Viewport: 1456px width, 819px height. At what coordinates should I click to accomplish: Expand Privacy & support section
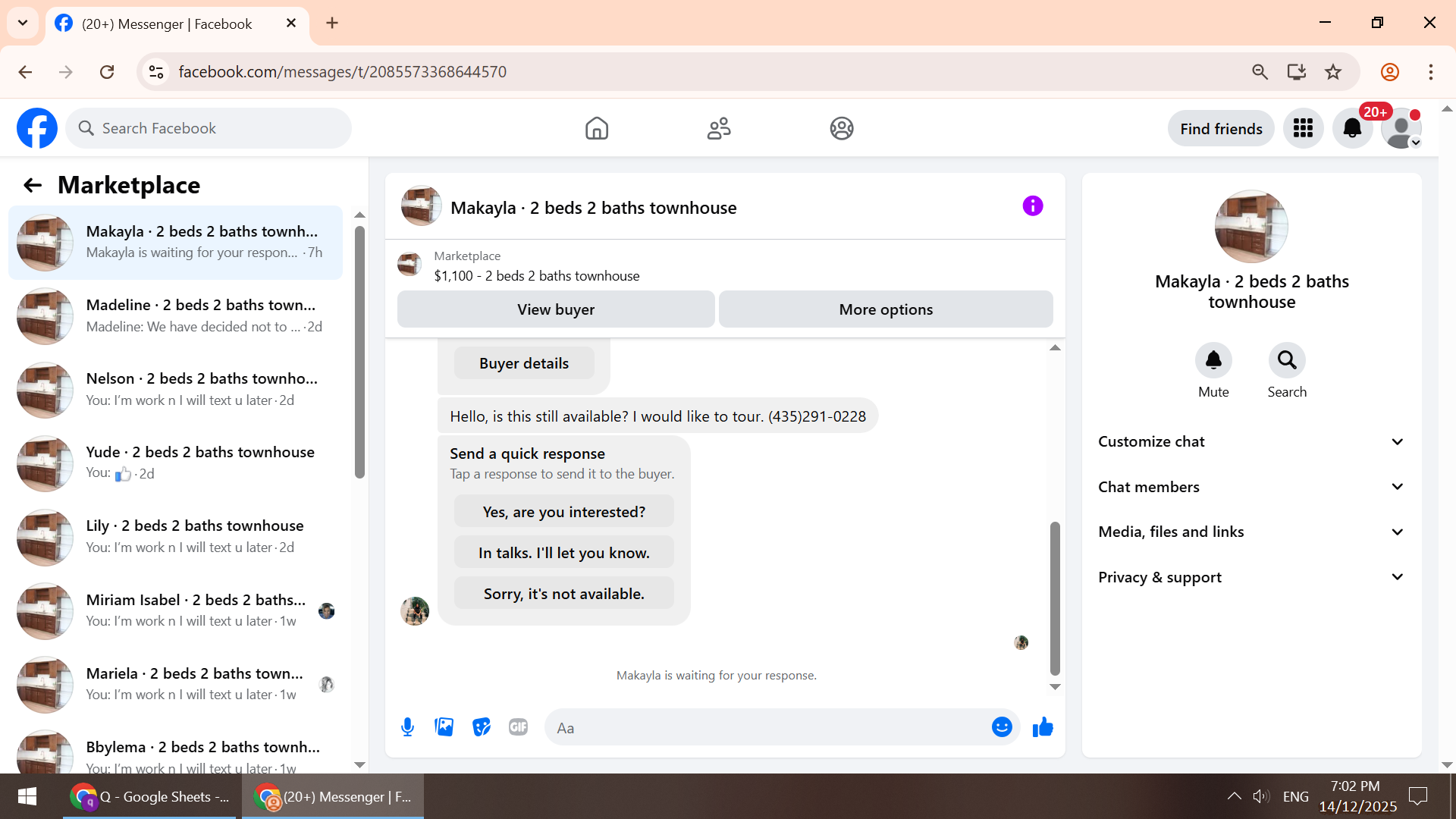(1251, 577)
